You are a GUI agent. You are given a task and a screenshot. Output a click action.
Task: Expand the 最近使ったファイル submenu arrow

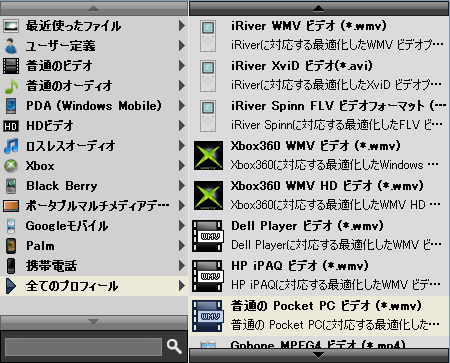[x=182, y=26]
